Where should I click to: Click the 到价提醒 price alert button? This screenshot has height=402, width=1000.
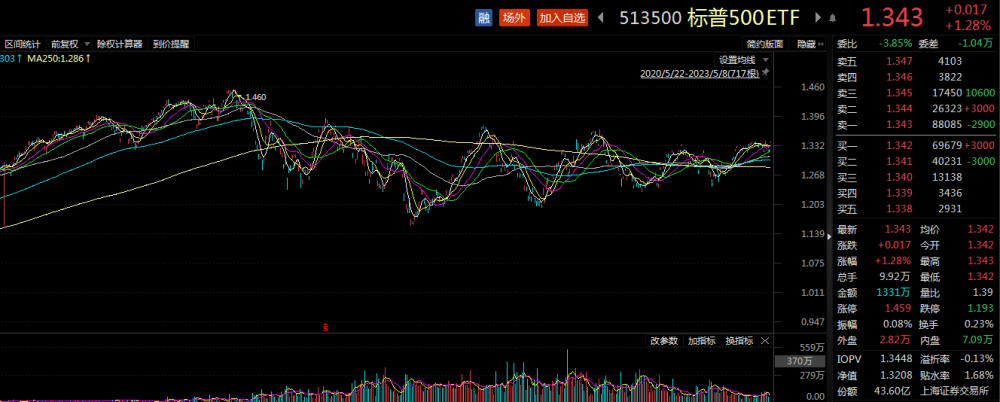[x=170, y=44]
